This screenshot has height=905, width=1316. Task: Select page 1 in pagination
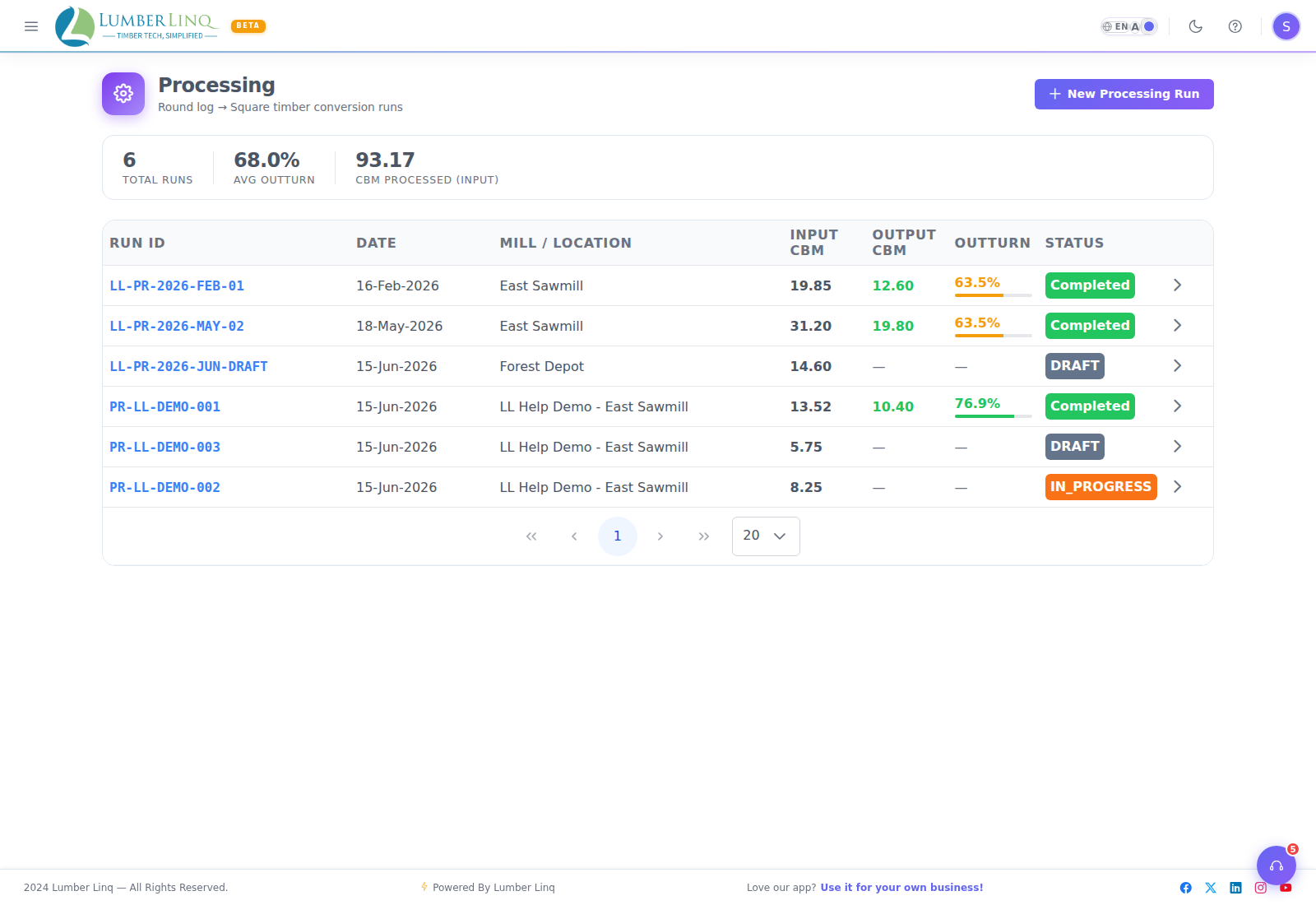point(618,536)
